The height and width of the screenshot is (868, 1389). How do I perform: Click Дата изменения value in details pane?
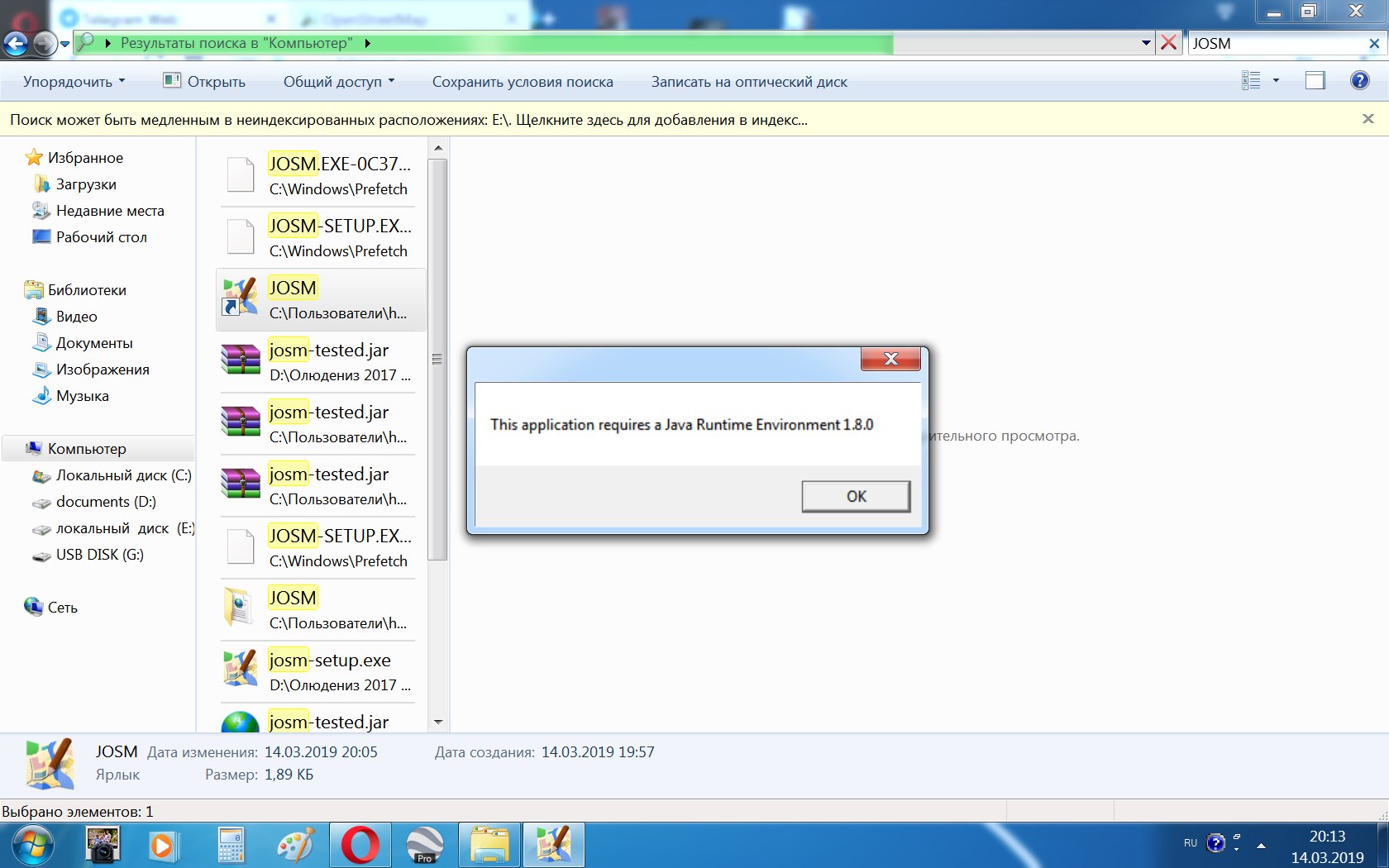(x=321, y=751)
